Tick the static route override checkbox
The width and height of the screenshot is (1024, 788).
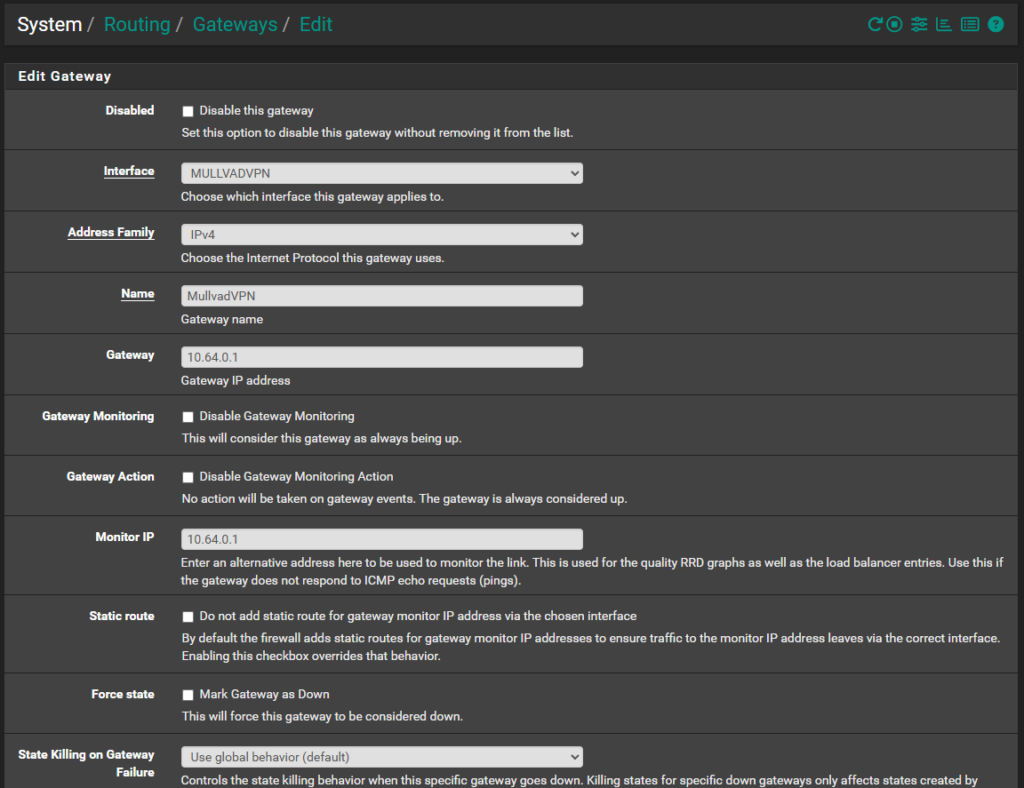[187, 617]
